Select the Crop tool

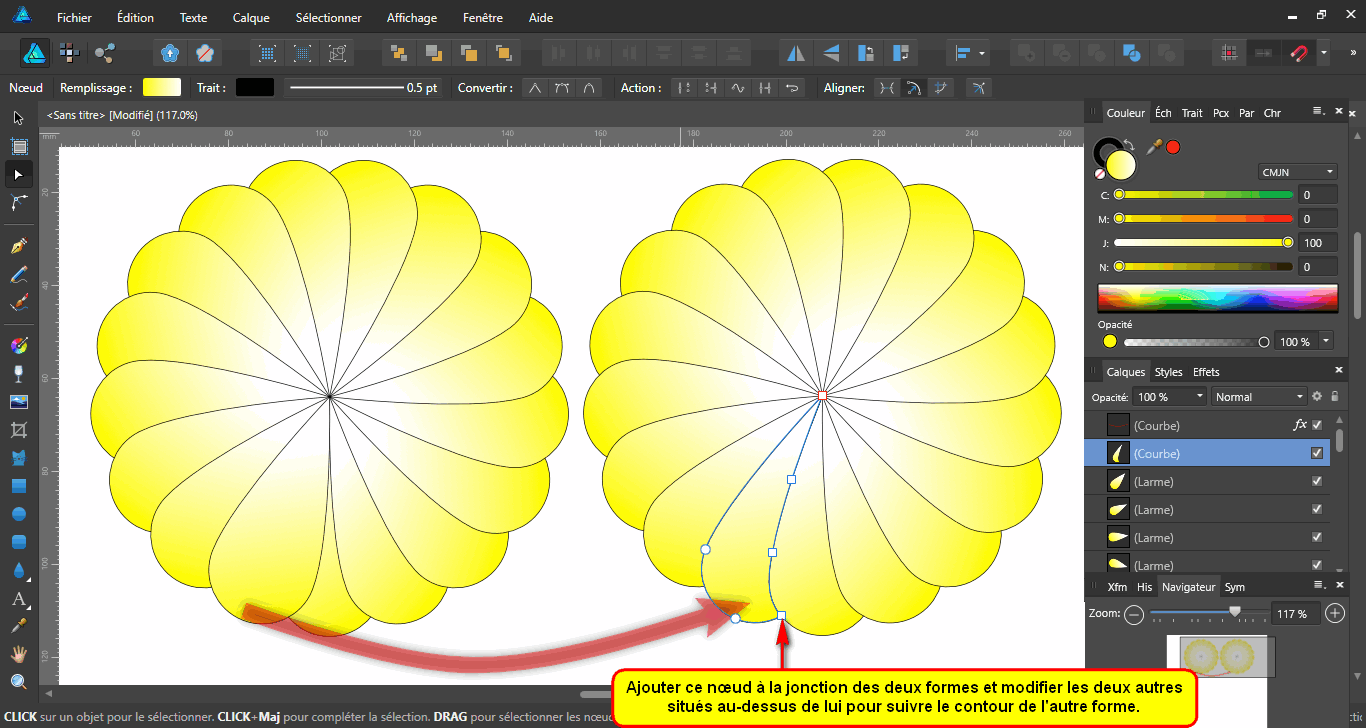coord(18,430)
